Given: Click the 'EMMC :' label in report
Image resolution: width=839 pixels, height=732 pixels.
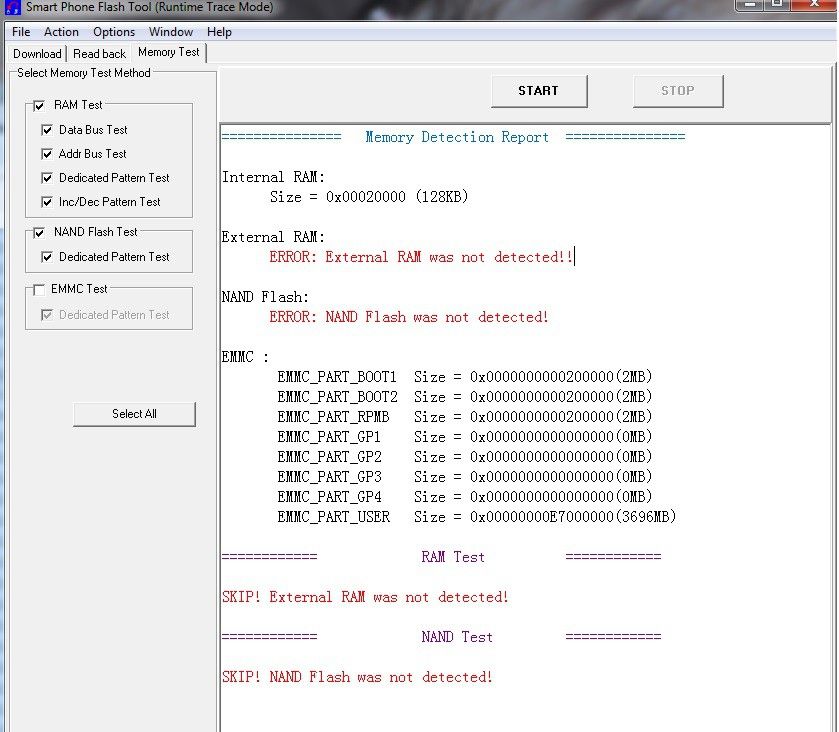Looking at the screenshot, I should [245, 357].
